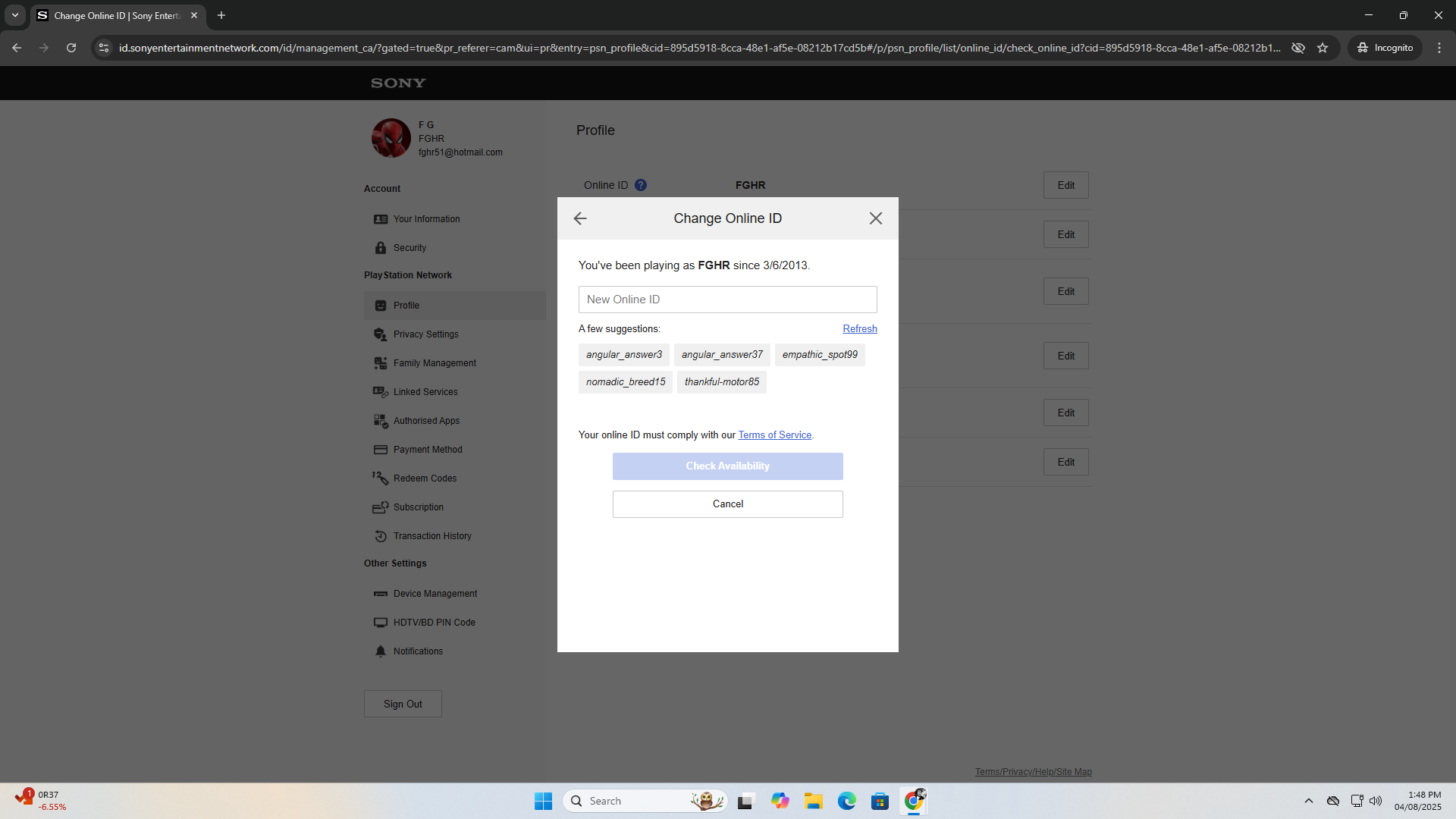
Task: Click the third-party cookies eye icon
Action: coord(1298,48)
